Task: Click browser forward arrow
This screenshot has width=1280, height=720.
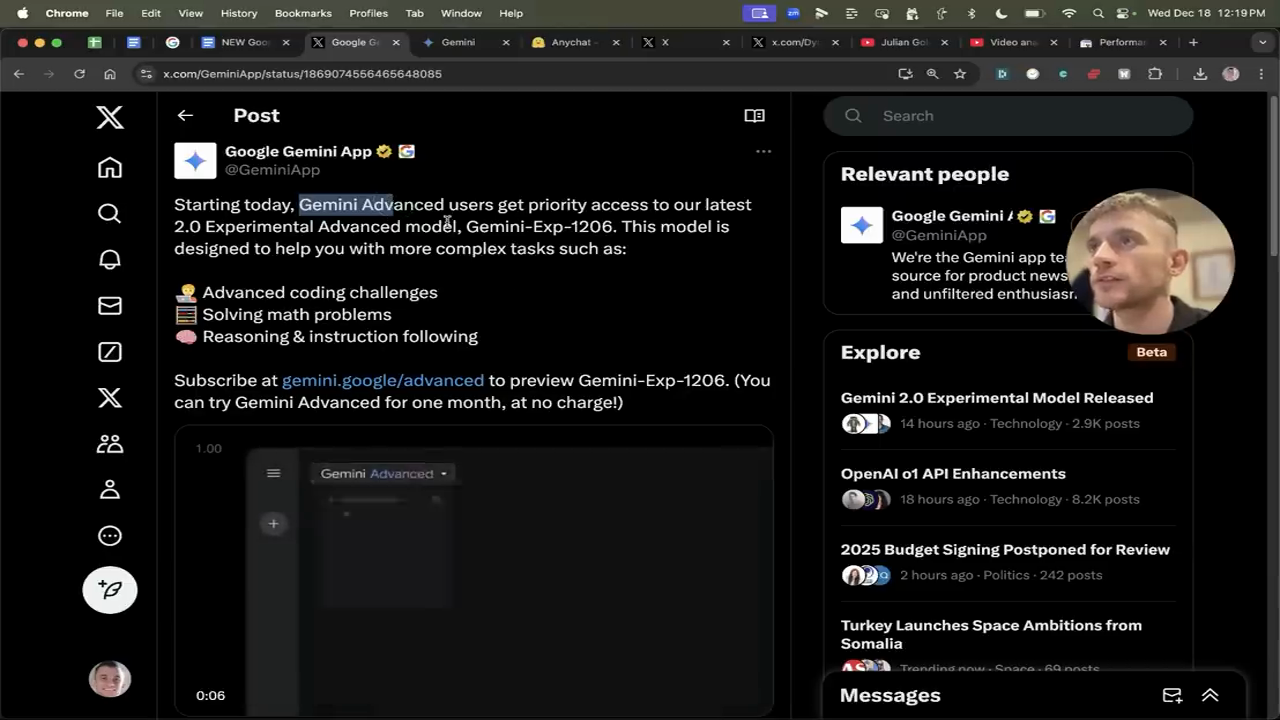Action: pos(48,73)
